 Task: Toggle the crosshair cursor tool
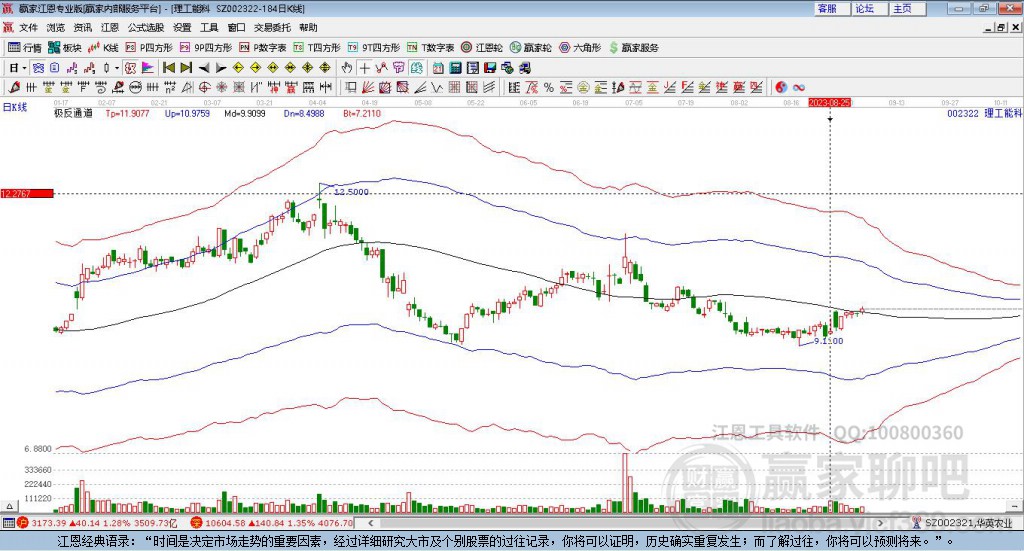tap(364, 68)
